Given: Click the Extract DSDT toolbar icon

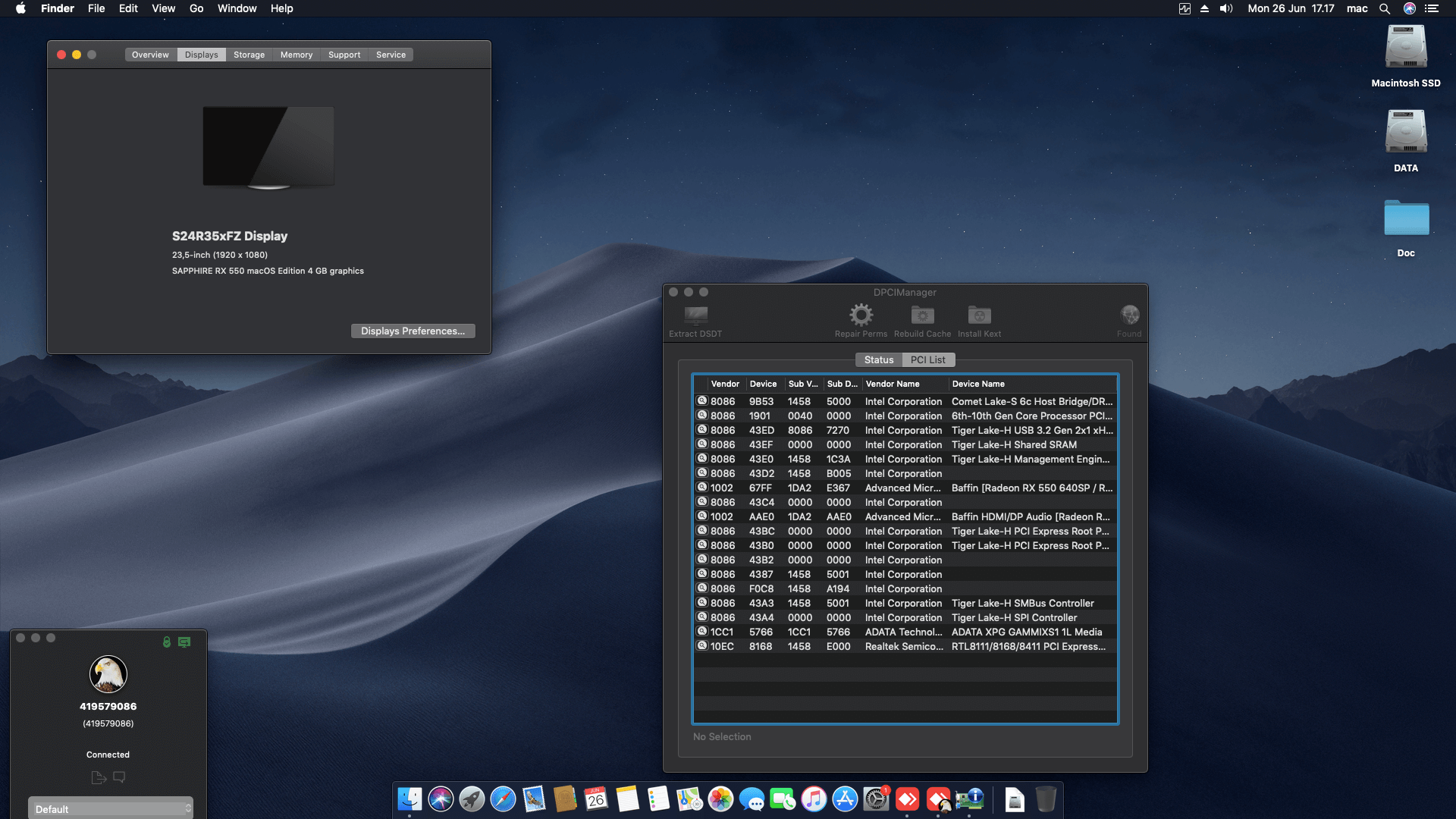Looking at the screenshot, I should tap(695, 315).
